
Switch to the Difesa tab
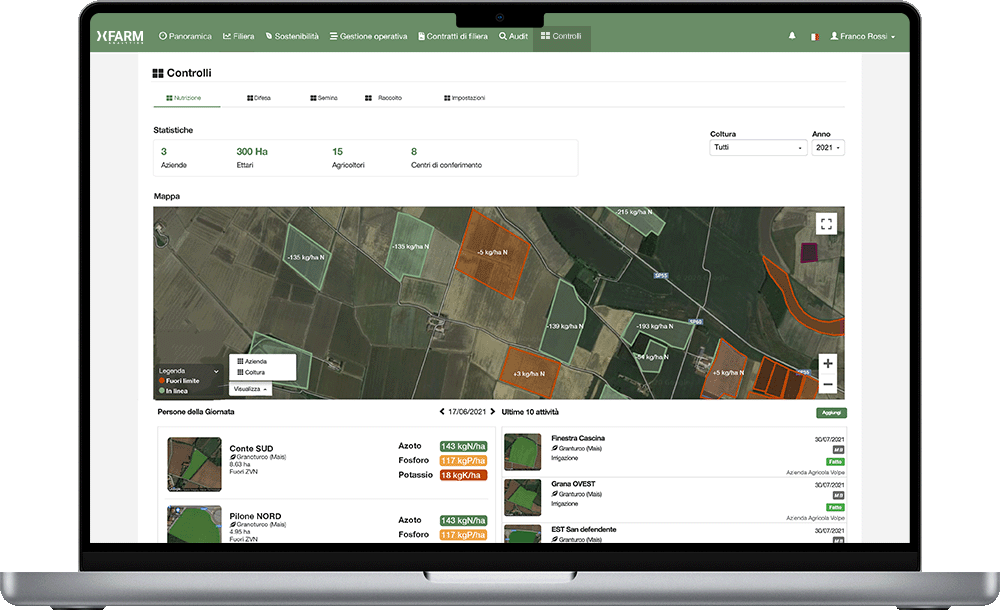[259, 98]
